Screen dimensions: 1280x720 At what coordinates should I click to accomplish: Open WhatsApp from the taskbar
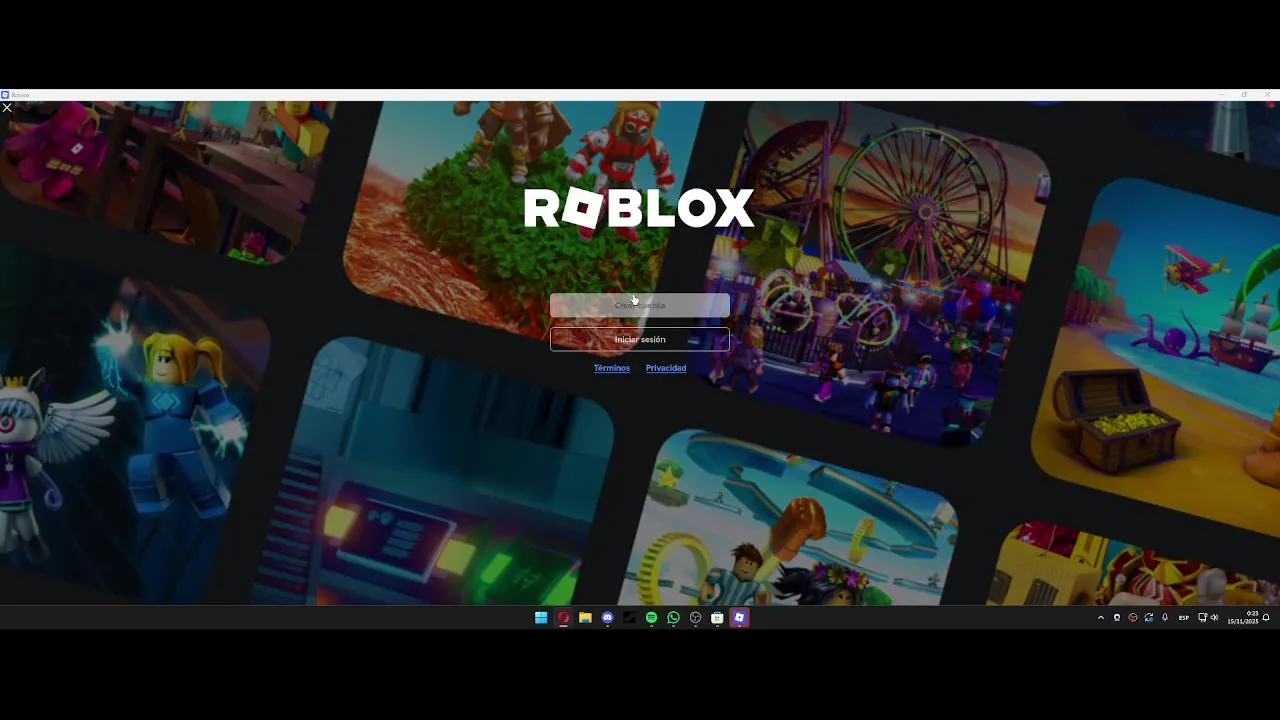point(673,618)
